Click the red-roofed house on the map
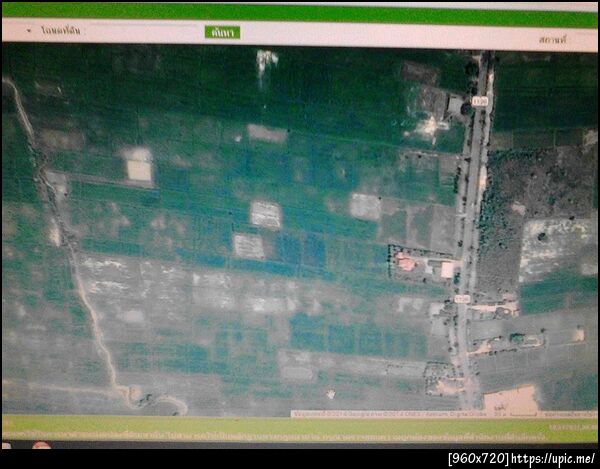 click(x=405, y=262)
